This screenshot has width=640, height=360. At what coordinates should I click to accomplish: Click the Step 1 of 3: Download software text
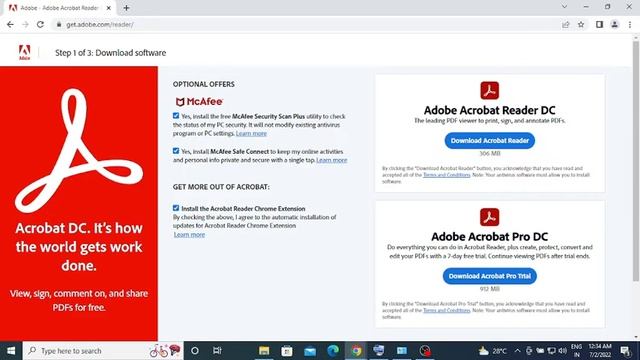tap(111, 53)
